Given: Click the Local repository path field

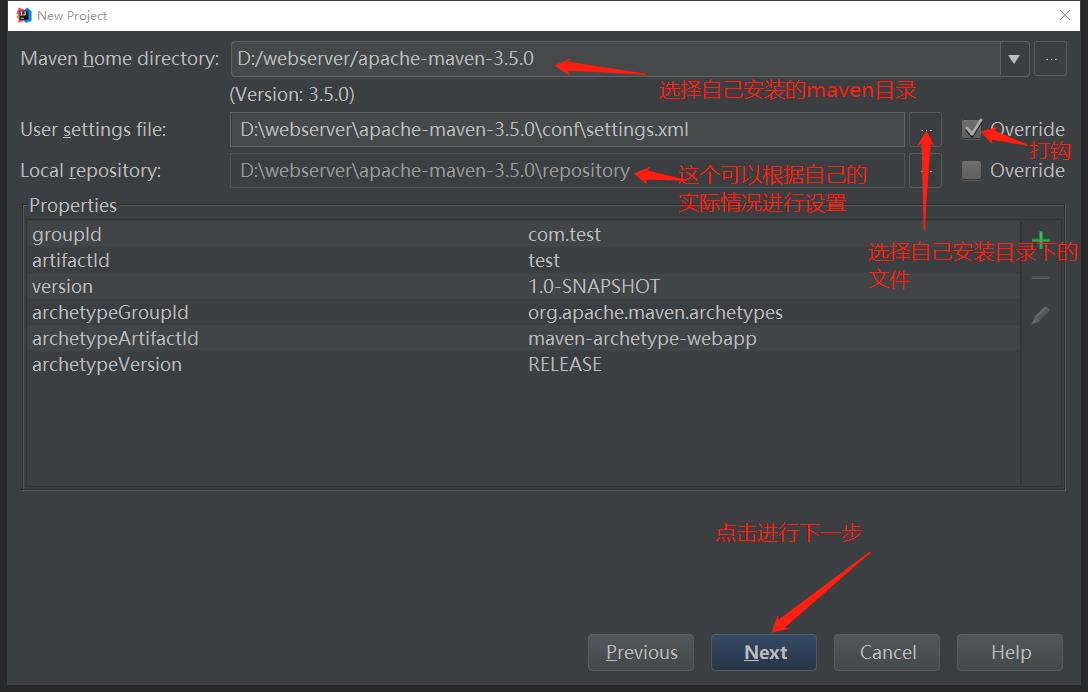Looking at the screenshot, I should click(567, 171).
